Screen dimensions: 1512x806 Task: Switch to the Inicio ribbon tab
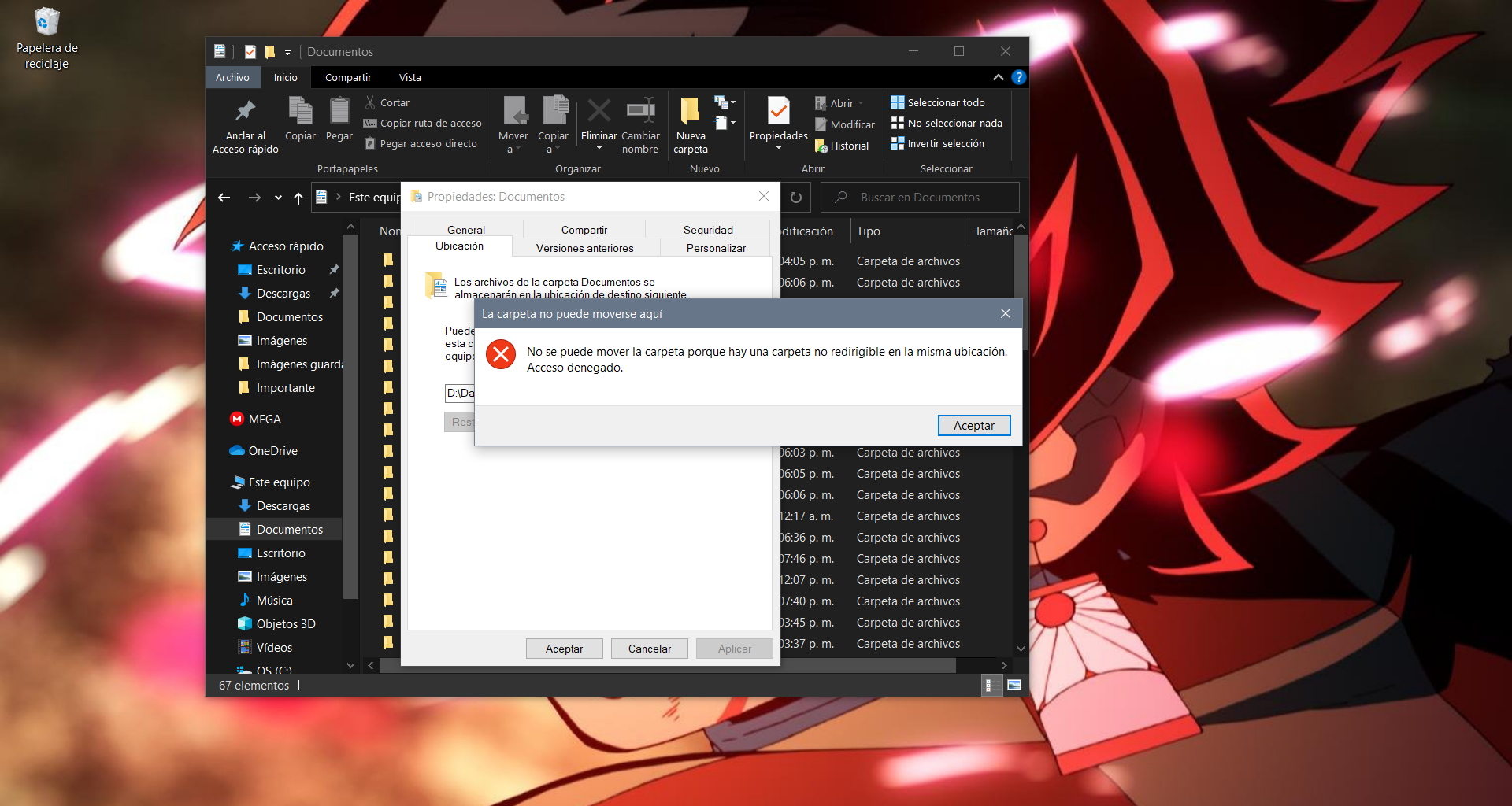pos(285,77)
